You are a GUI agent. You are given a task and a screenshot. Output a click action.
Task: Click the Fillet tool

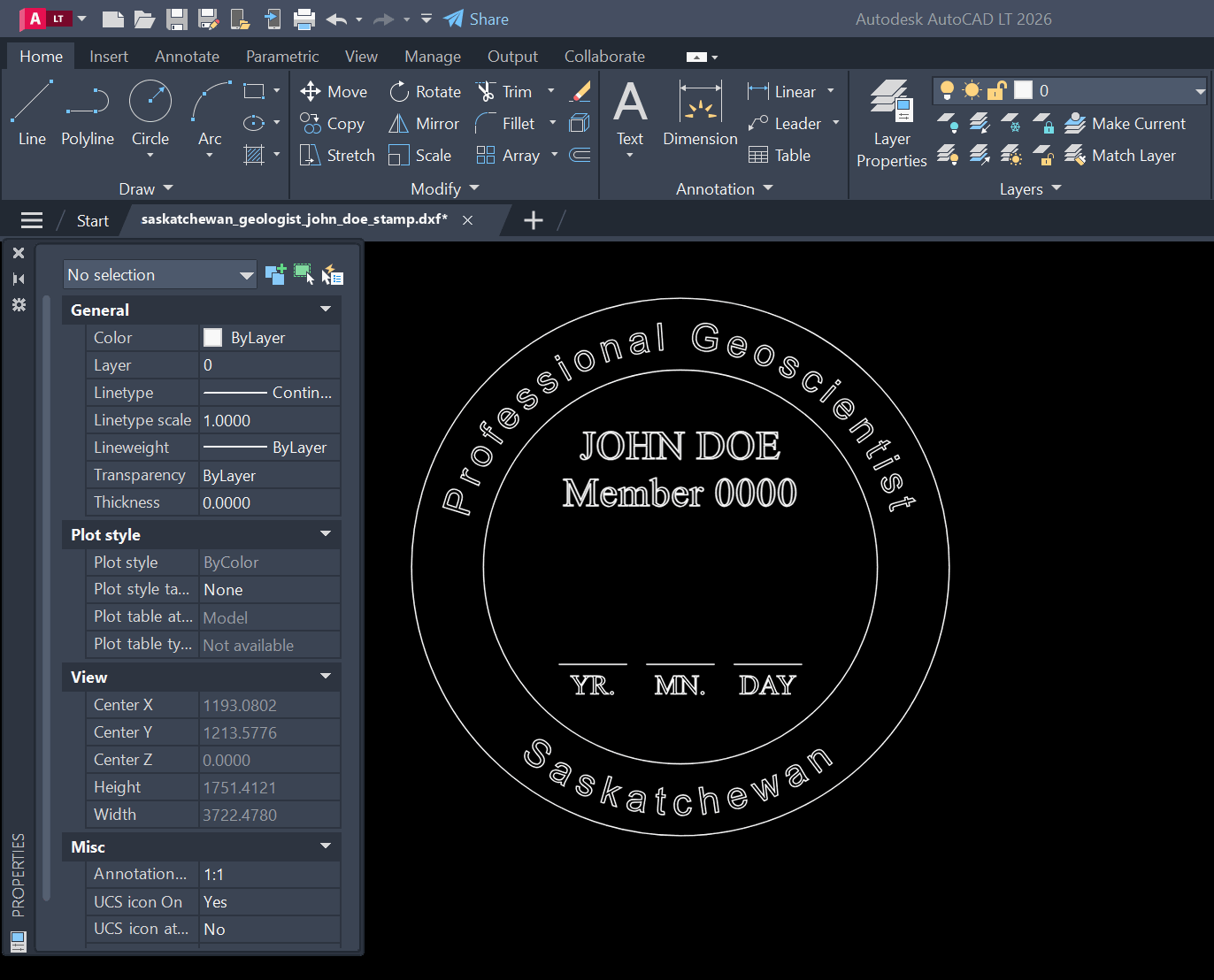[505, 124]
